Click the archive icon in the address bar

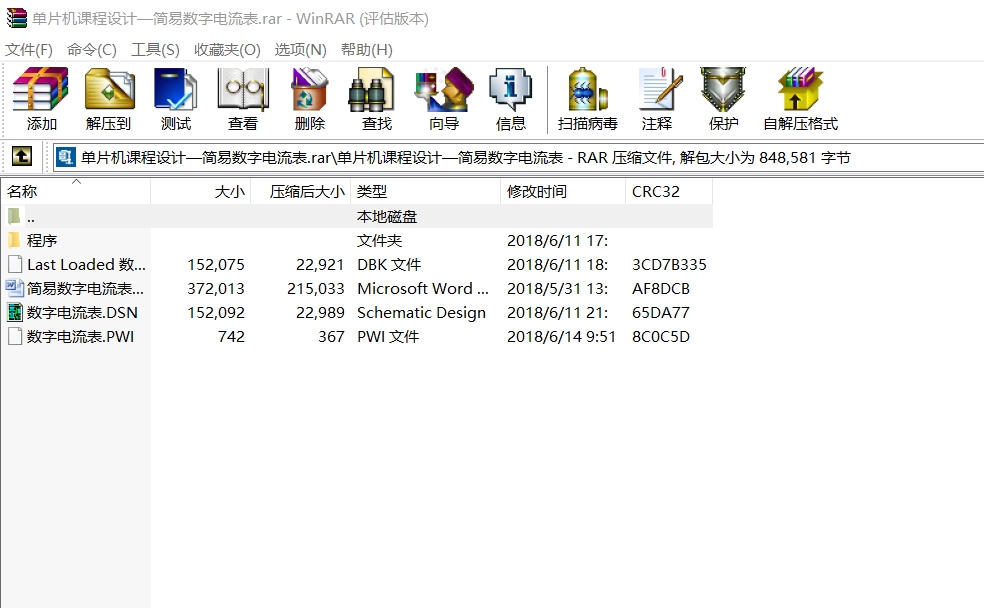coord(66,157)
